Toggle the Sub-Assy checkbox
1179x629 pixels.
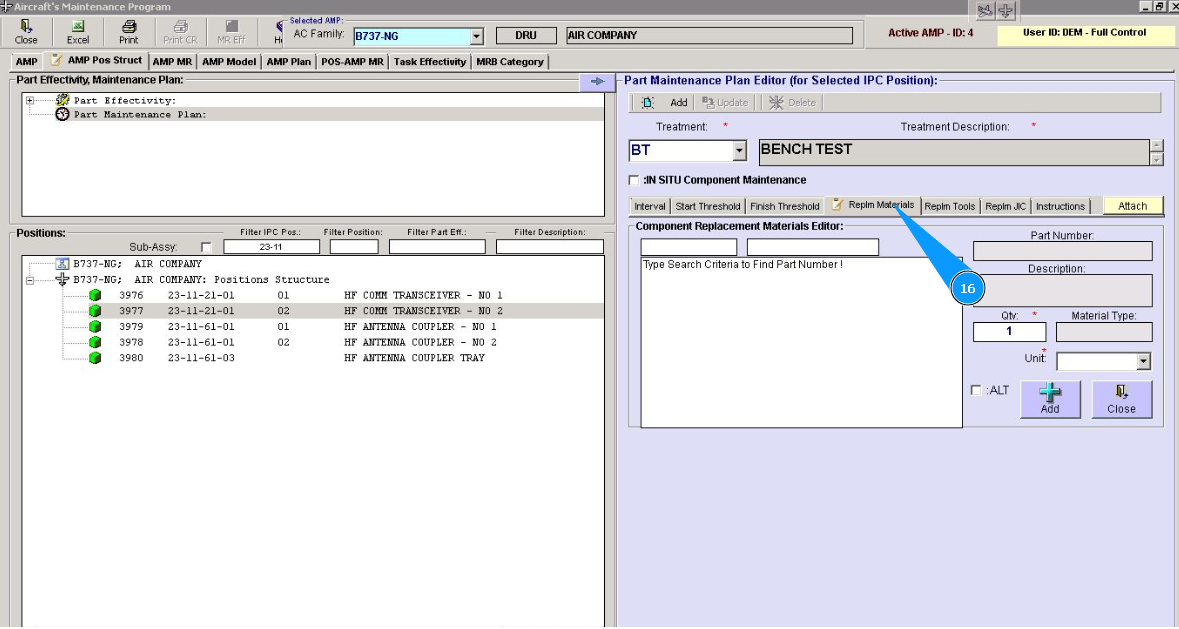[x=206, y=247]
